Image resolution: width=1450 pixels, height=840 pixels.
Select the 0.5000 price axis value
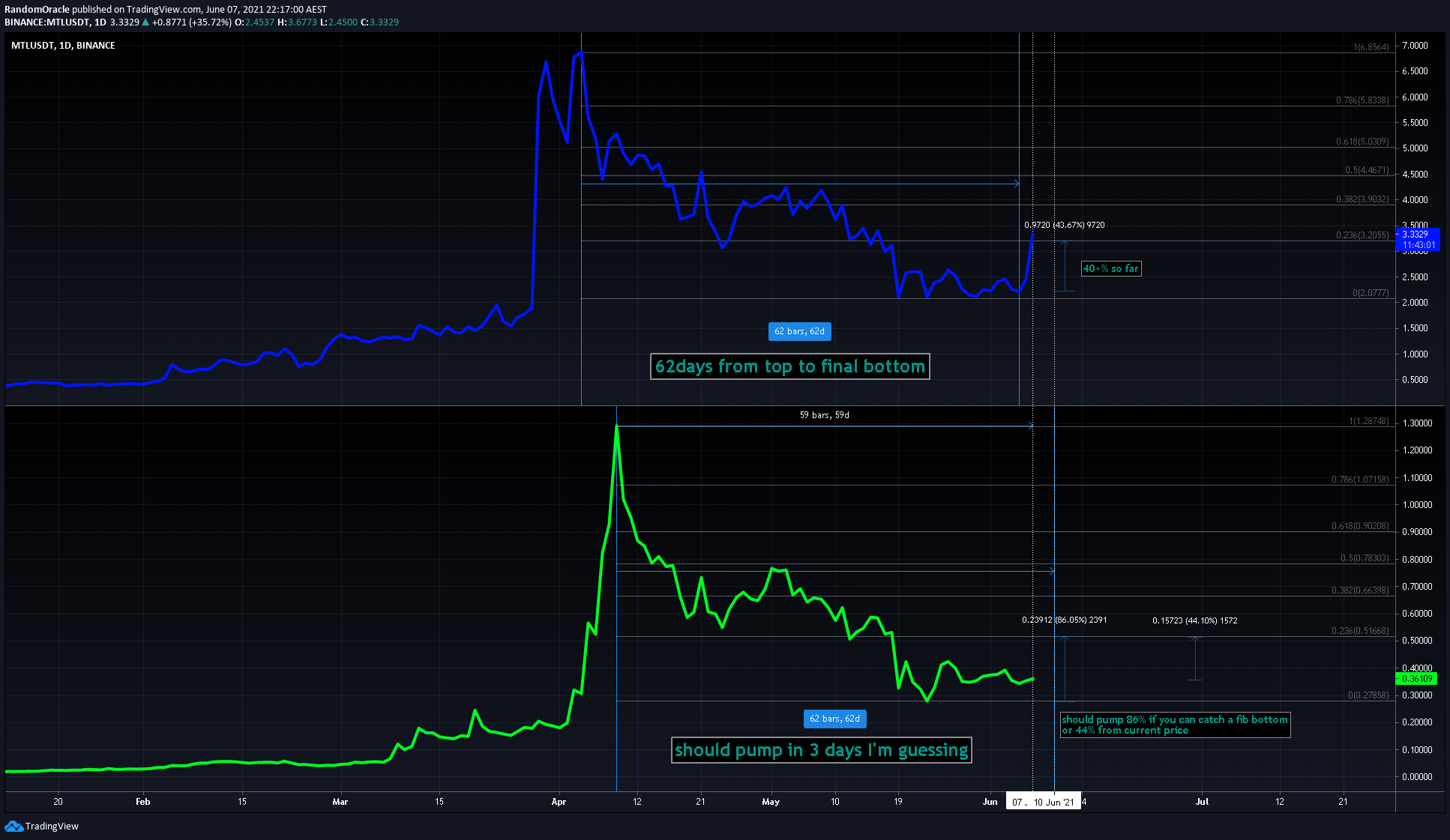(1415, 380)
